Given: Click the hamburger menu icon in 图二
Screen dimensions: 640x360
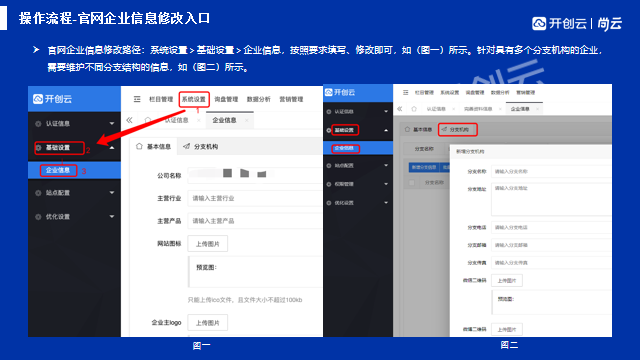Looking at the screenshot, I should [x=405, y=93].
